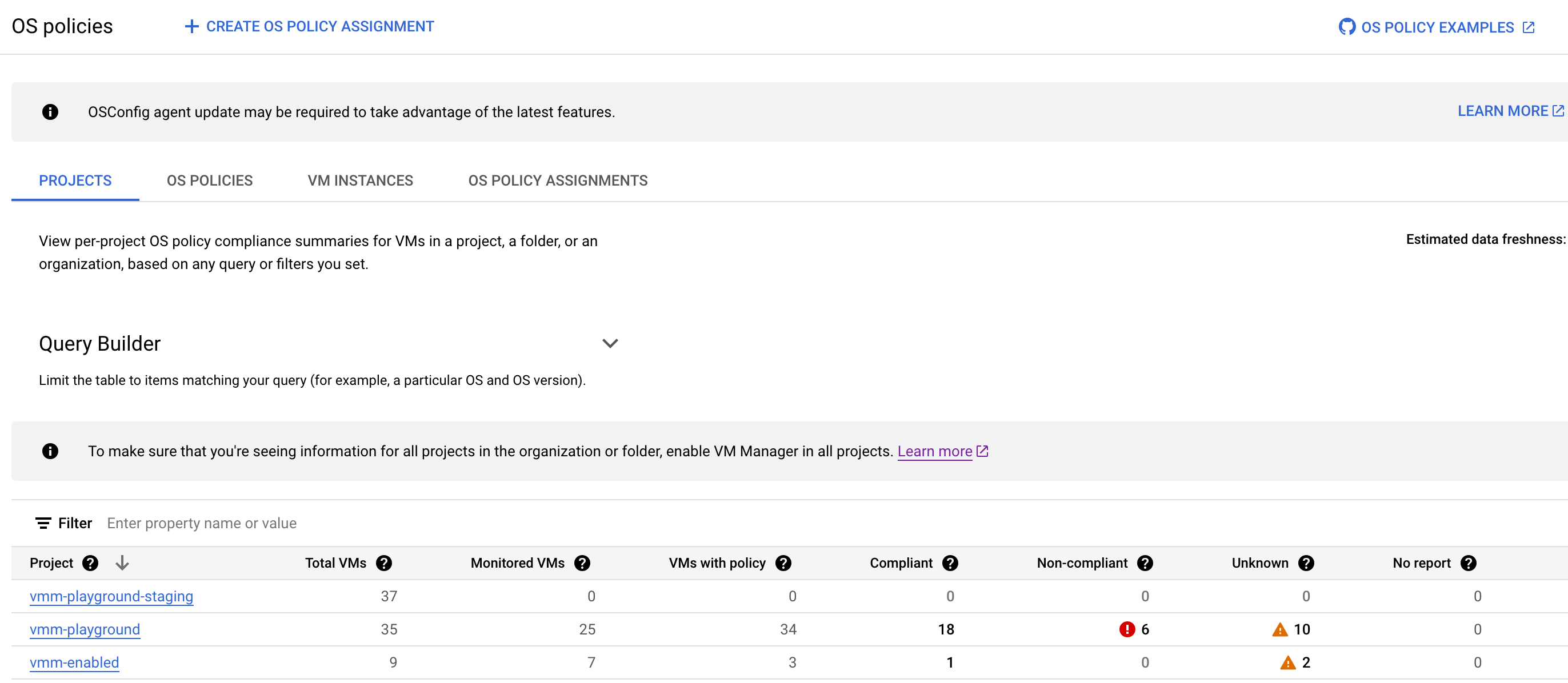
Task: Click the info icon near OSConfig agent message
Action: tap(52, 111)
